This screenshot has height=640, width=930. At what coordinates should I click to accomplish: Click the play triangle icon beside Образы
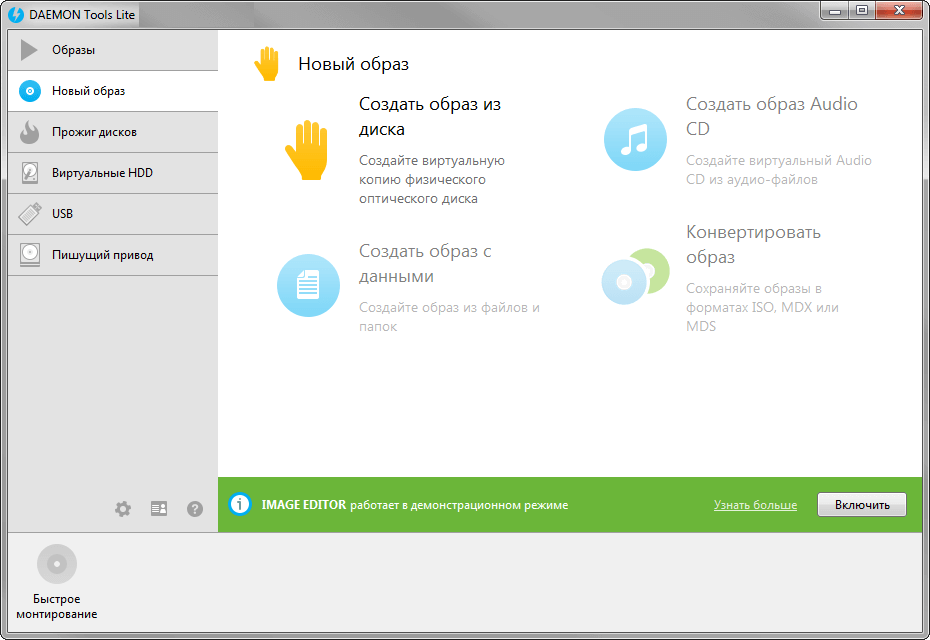coord(29,50)
